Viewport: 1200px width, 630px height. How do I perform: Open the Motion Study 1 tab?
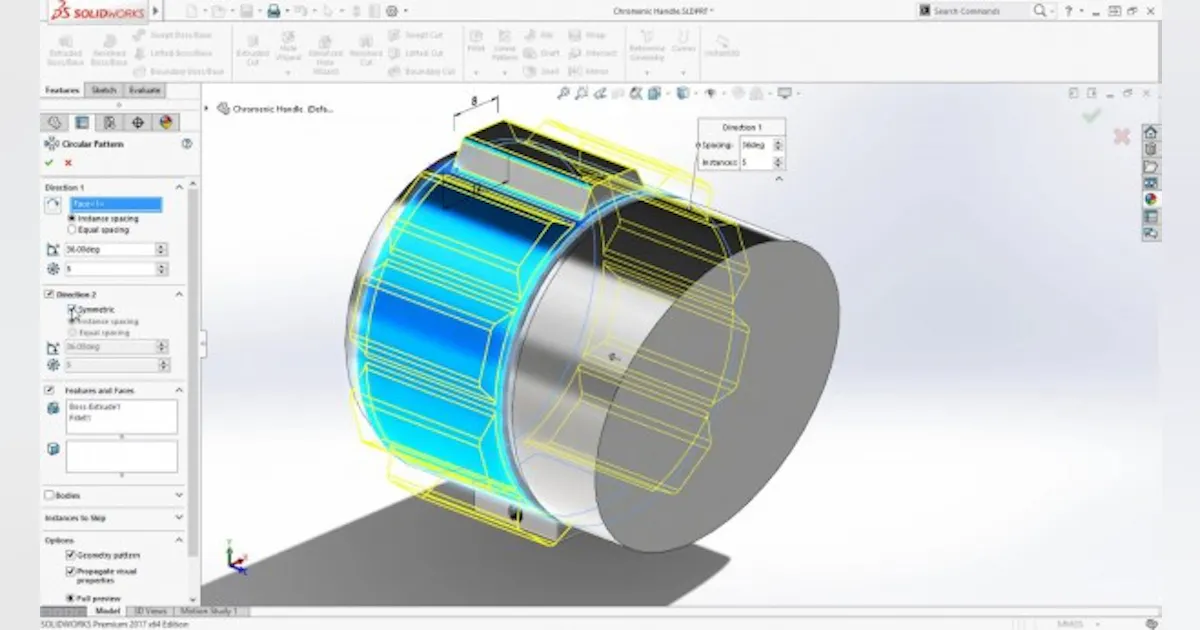pos(211,611)
